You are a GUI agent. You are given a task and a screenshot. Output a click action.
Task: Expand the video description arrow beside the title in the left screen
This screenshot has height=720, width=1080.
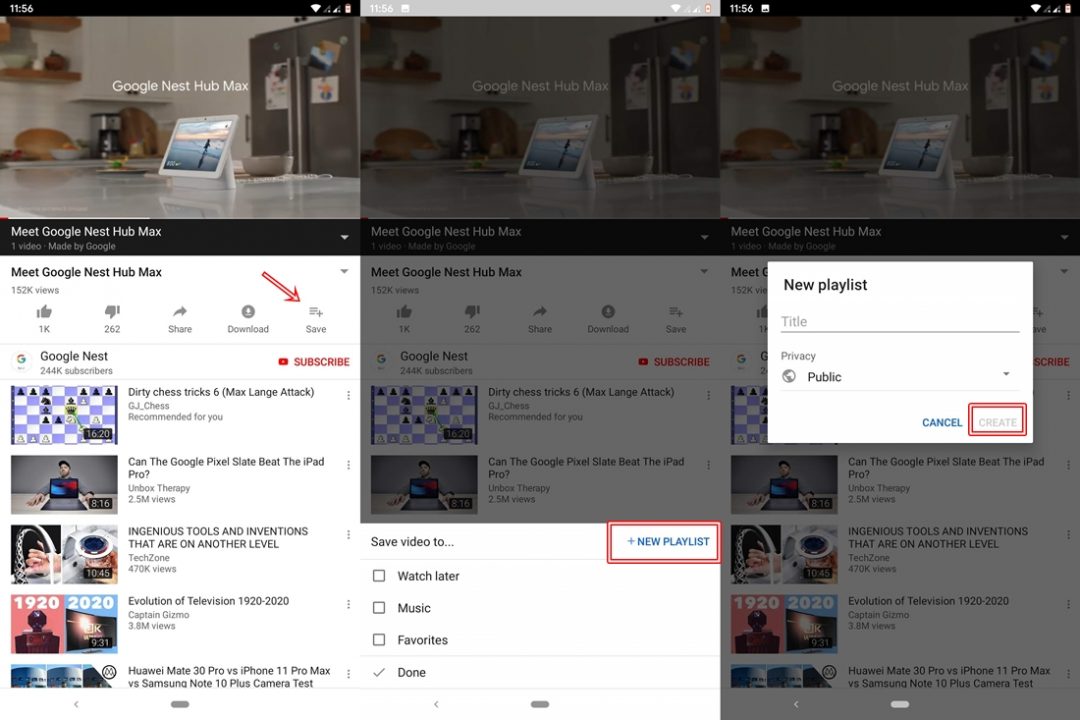[x=344, y=271]
